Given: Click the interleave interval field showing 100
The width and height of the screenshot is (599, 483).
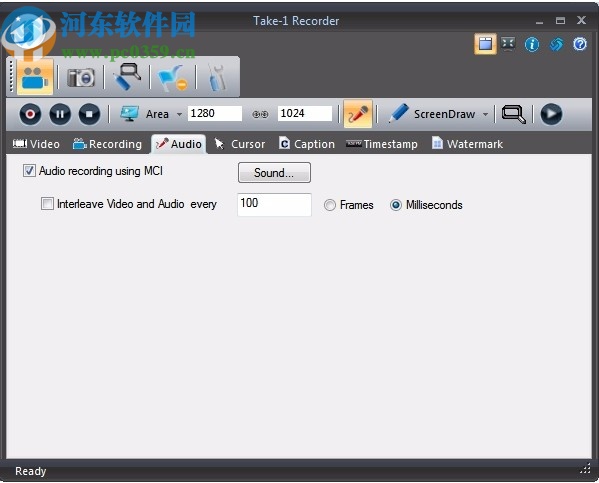Looking at the screenshot, I should 274,204.
